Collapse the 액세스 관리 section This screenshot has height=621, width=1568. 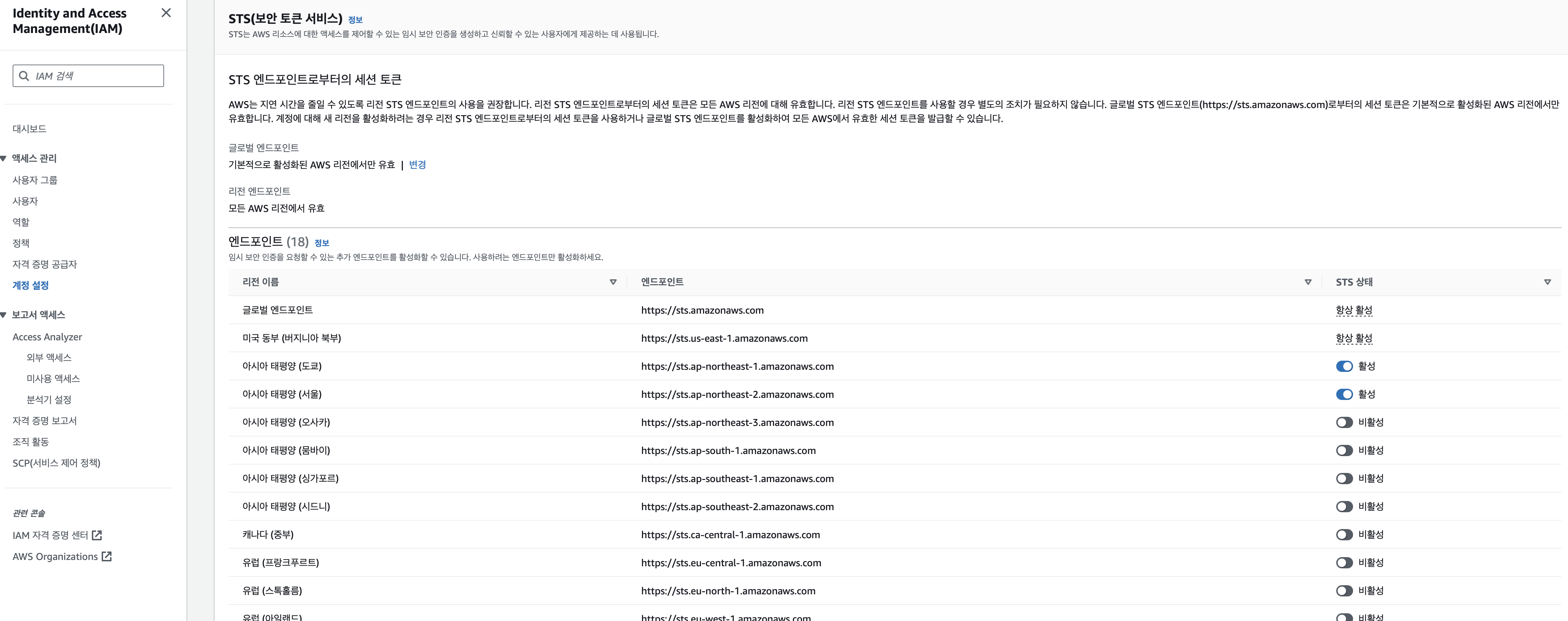coord(4,158)
